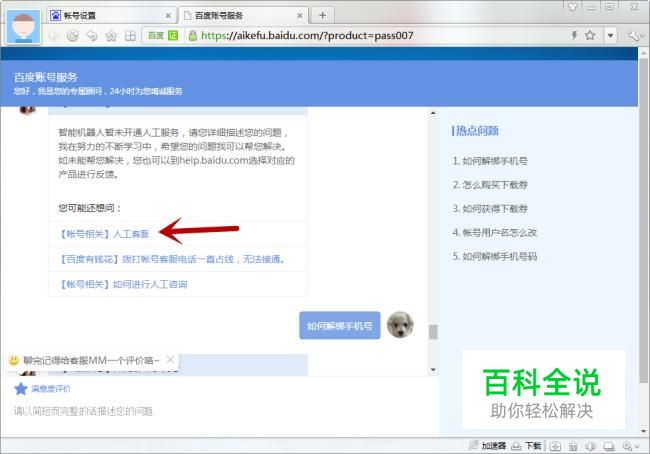Select hot question 4. 帐号用户名怎么改
The image size is (650, 454).
pyautogui.click(x=495, y=233)
